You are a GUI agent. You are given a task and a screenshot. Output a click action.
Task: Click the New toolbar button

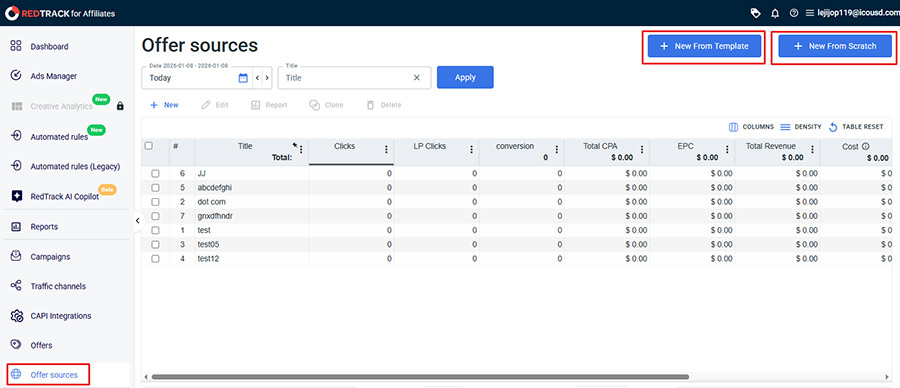(164, 105)
